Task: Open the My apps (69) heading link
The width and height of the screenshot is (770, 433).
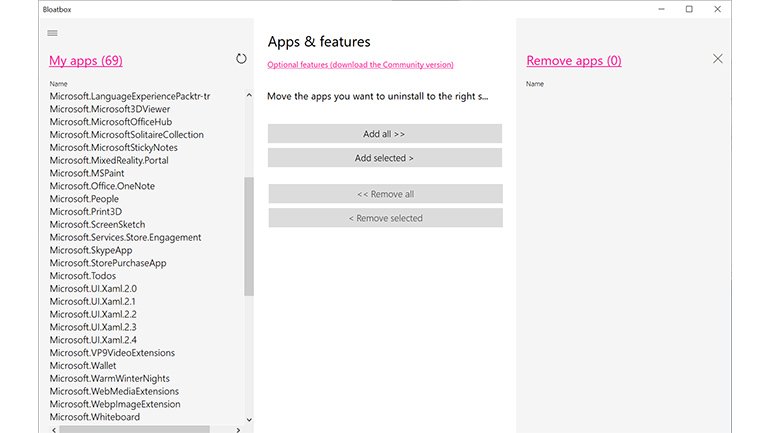Action: 86,61
